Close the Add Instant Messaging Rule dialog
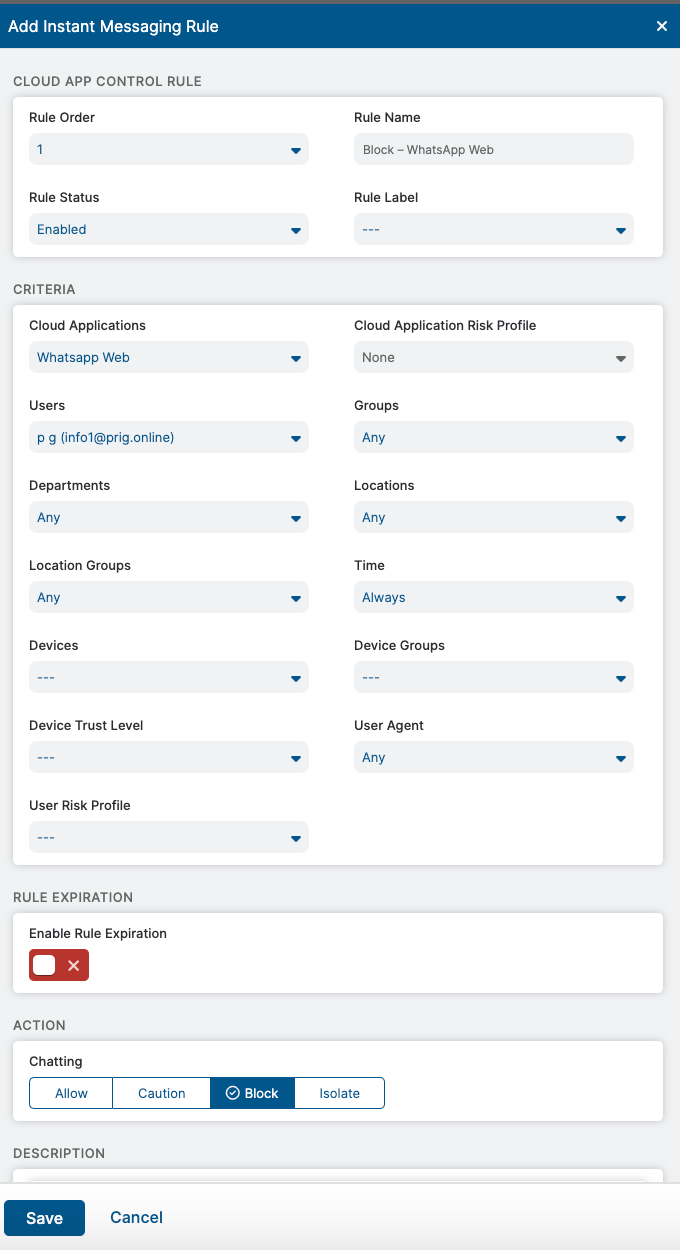The image size is (680, 1250). (661, 27)
